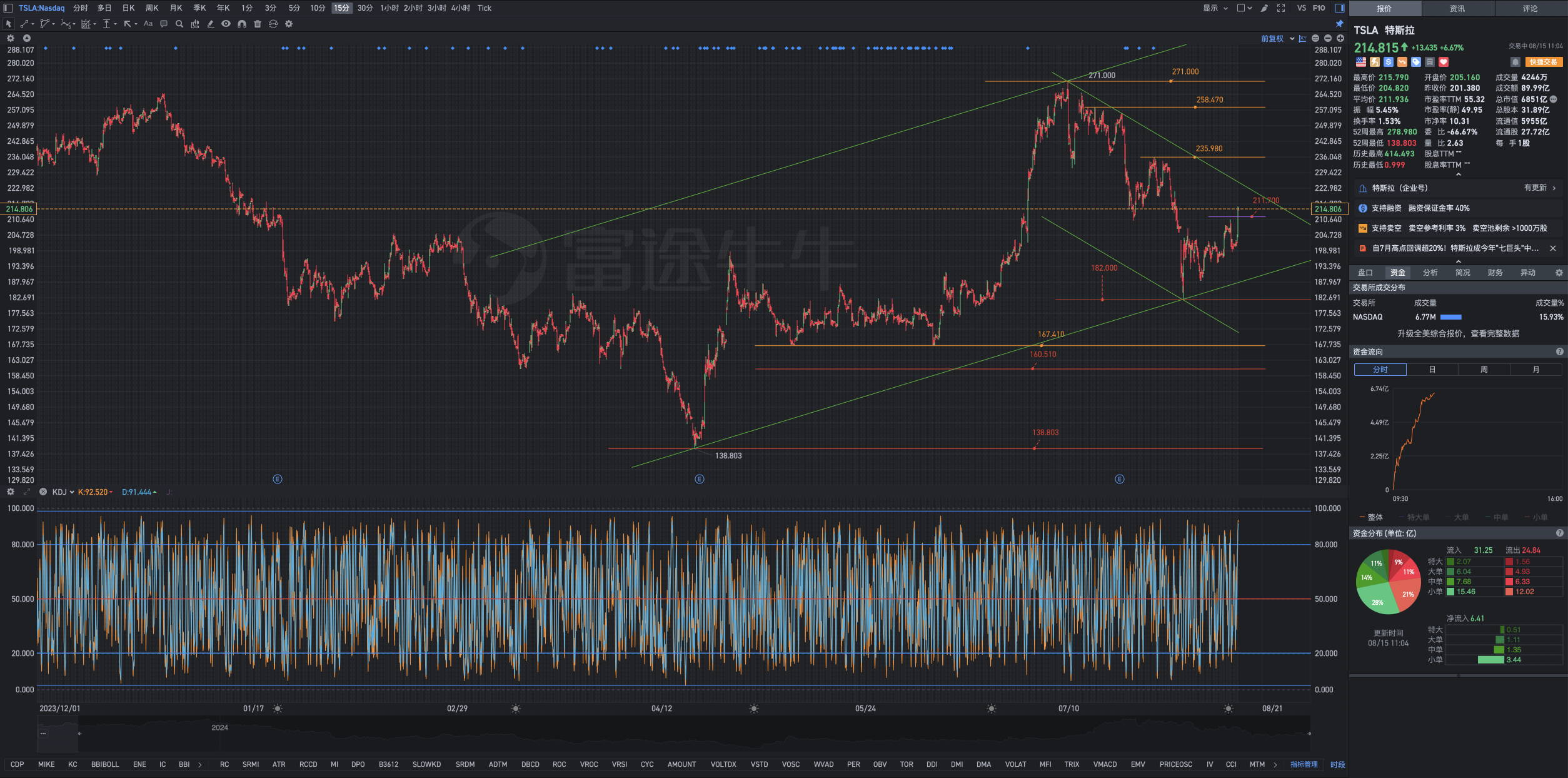This screenshot has width=1568, height=778.
Task: Open the F10 company info
Action: tap(1319, 8)
